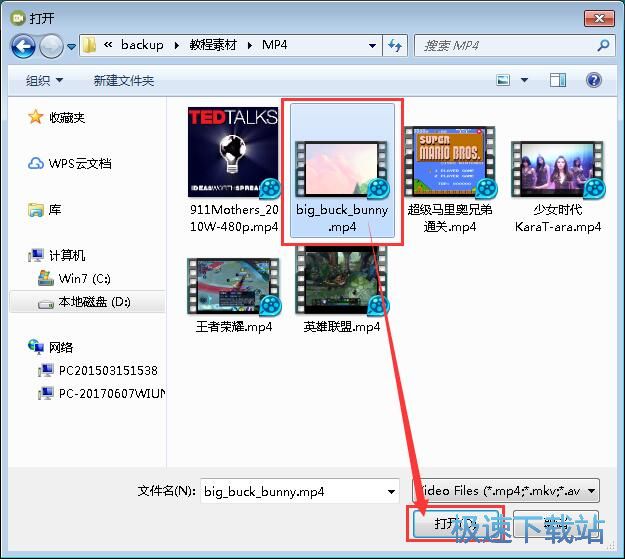Click the 打开 button
The width and height of the screenshot is (625, 559).
point(456,524)
